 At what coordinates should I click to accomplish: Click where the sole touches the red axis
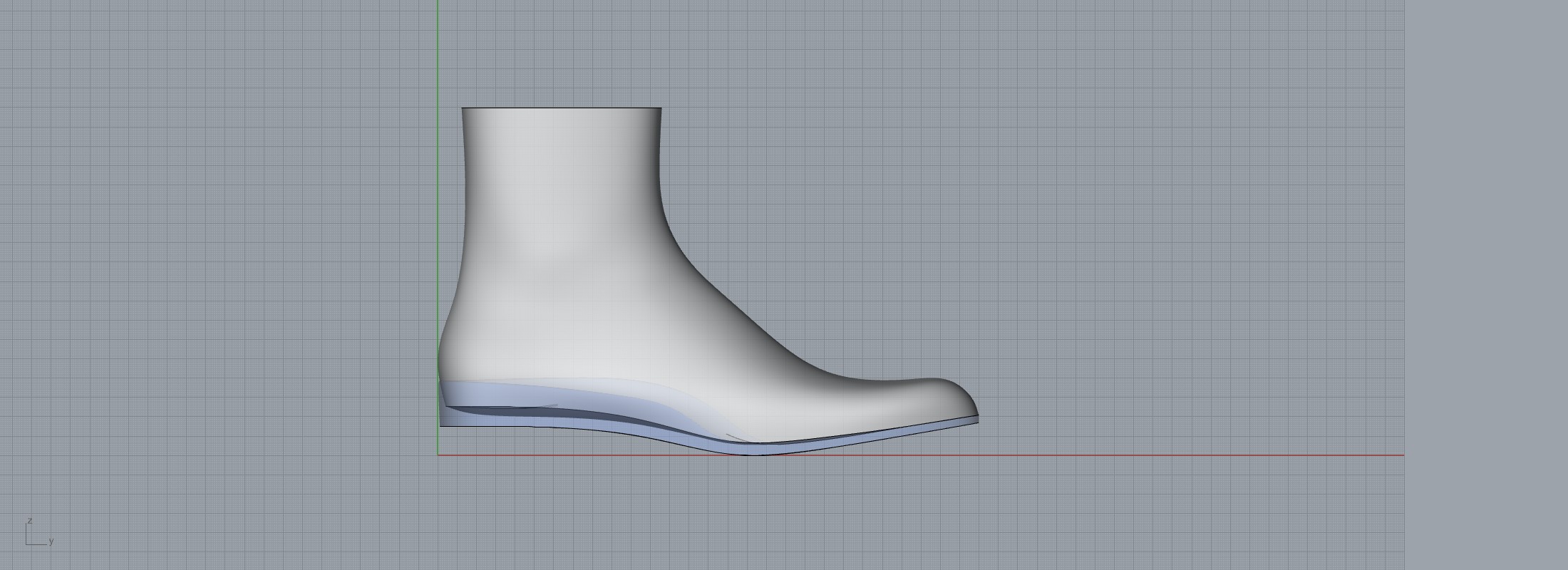coord(757,454)
